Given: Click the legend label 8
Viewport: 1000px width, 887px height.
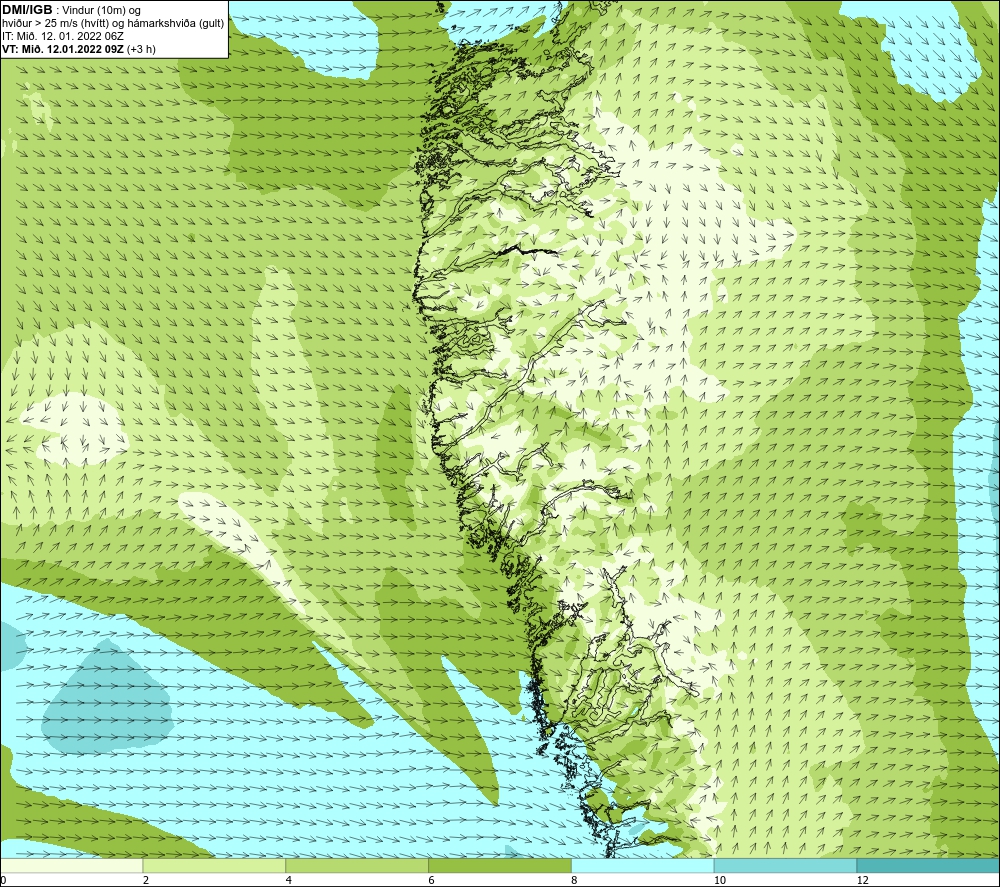Looking at the screenshot, I should point(575,880).
